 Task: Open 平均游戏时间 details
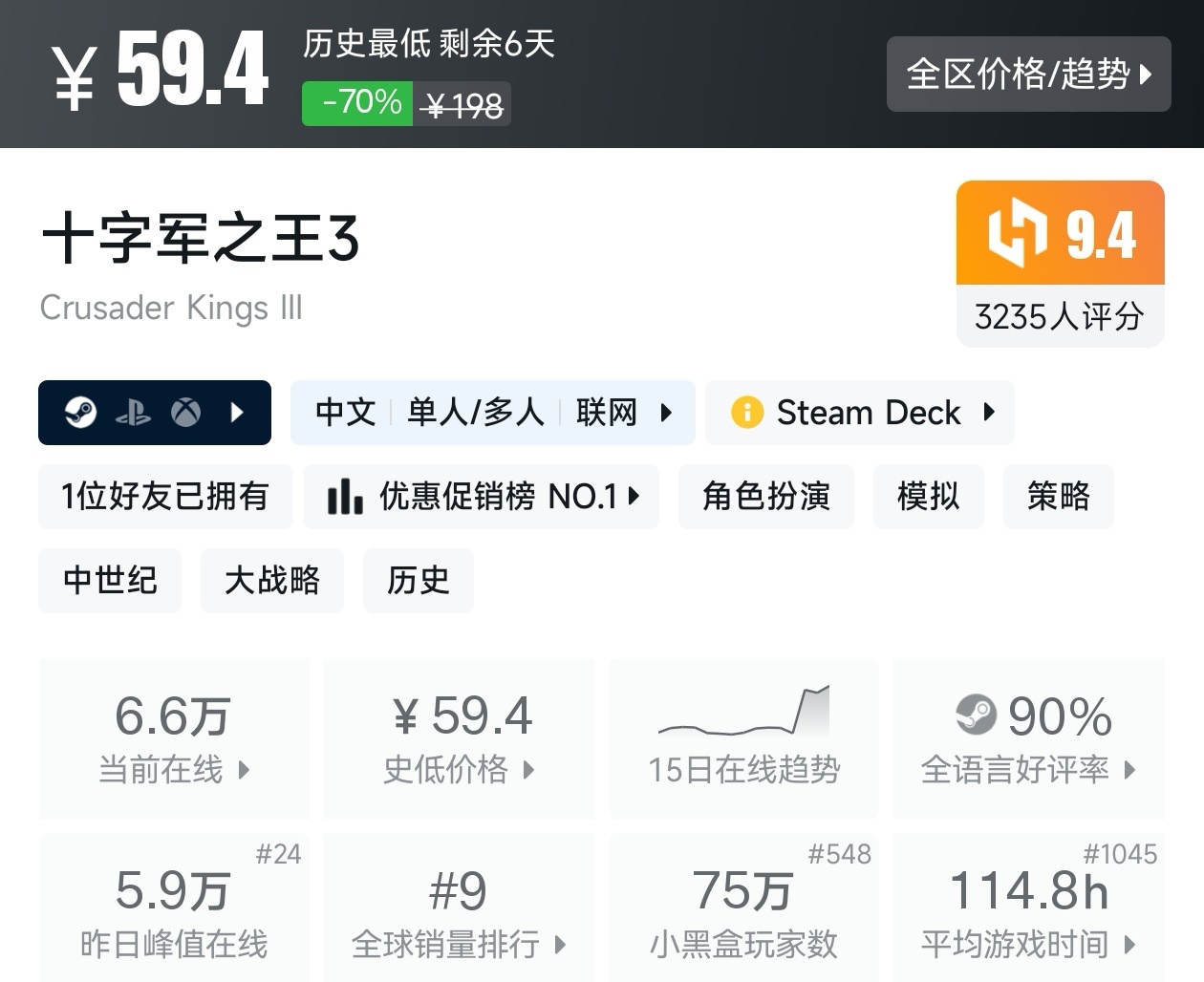pyautogui.click(x=1028, y=909)
